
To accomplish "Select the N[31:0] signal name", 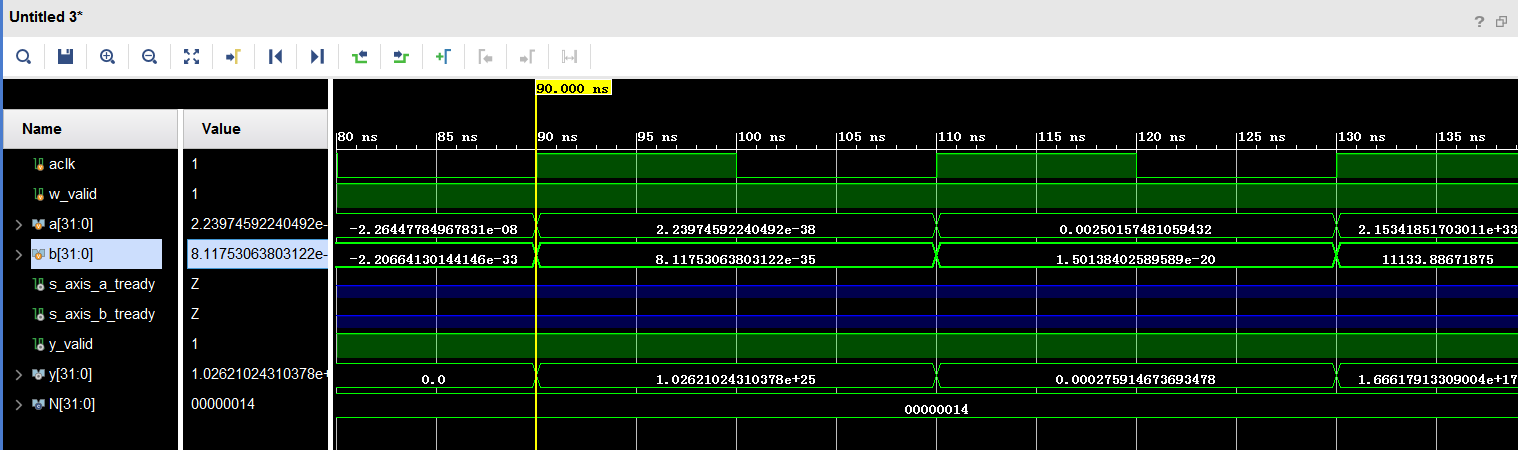I will tap(71, 404).
